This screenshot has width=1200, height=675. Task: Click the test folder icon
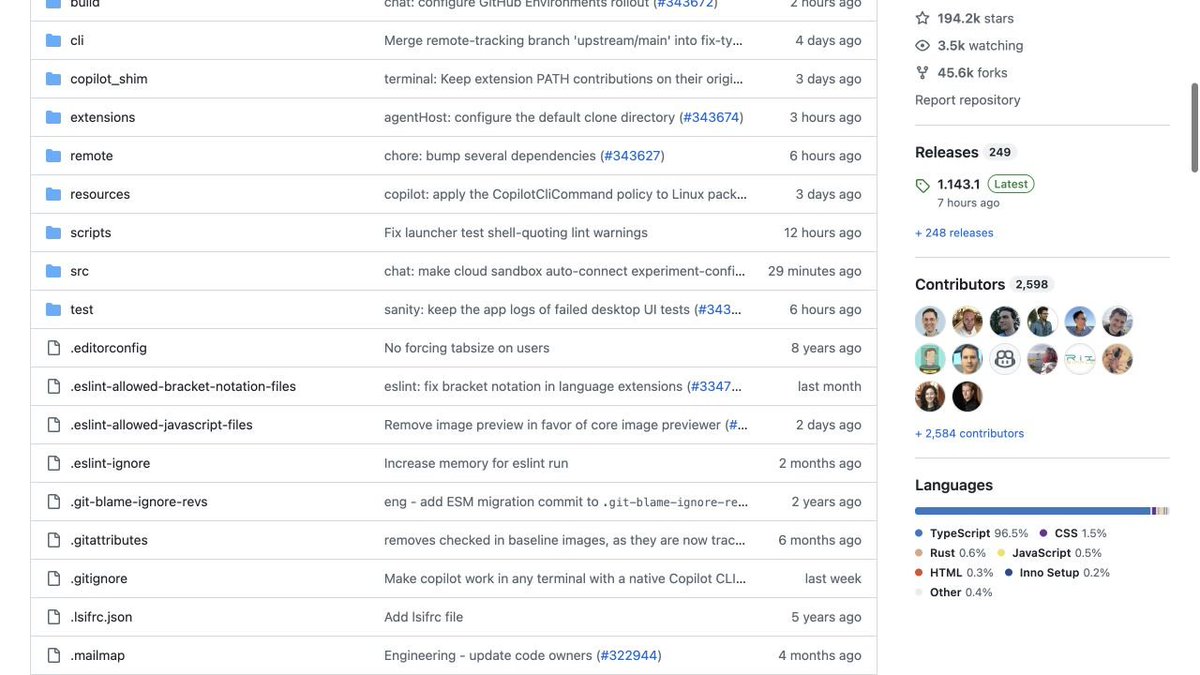[54, 310]
